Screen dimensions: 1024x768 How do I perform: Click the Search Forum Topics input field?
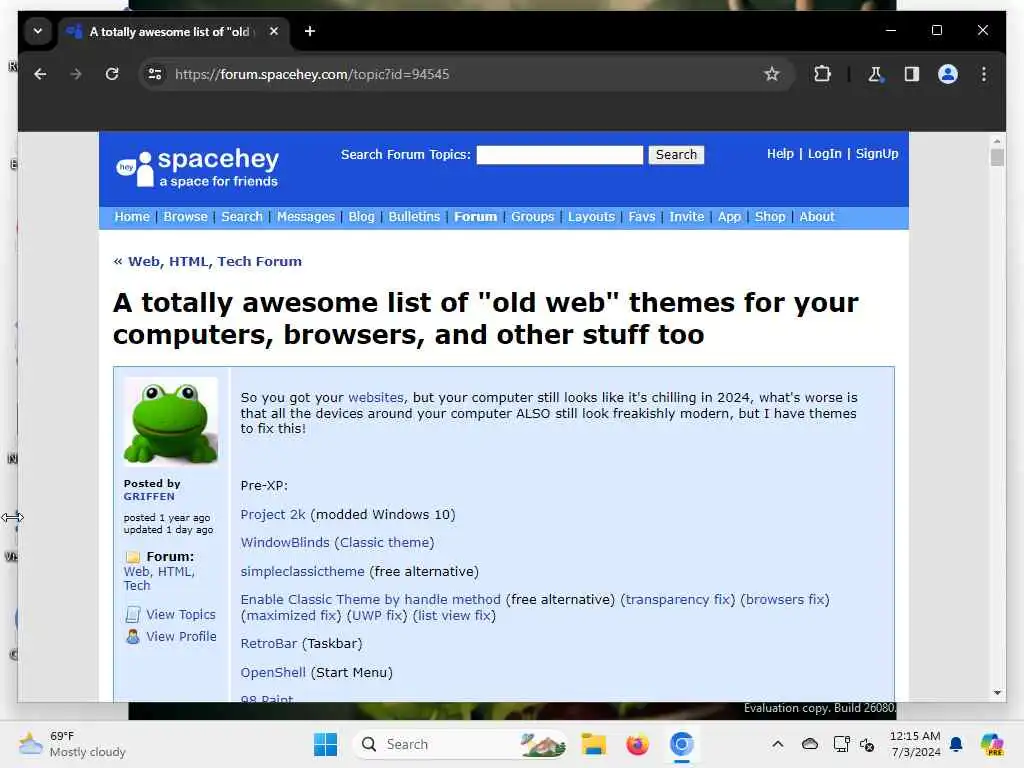pyautogui.click(x=560, y=155)
